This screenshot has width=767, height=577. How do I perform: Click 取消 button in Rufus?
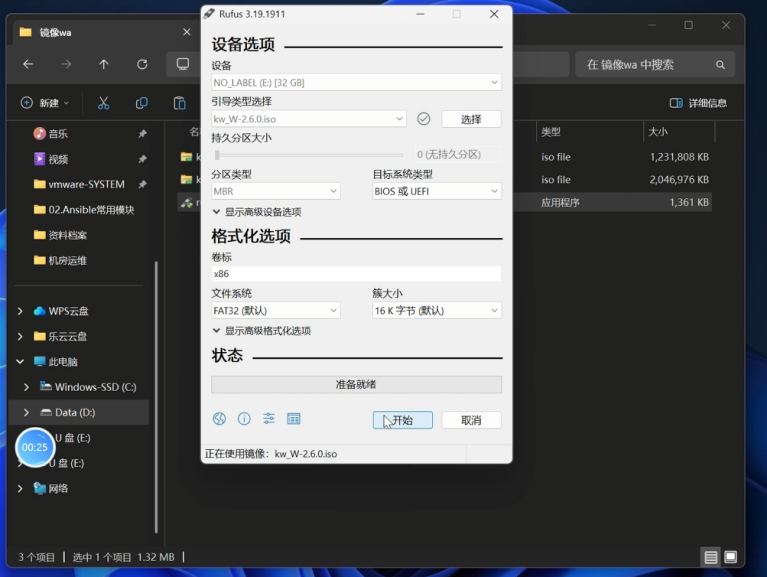click(x=471, y=420)
